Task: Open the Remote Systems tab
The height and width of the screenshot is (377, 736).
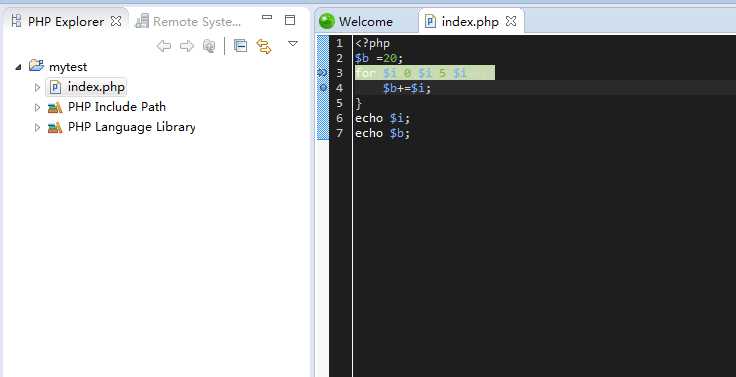Action: tap(189, 22)
